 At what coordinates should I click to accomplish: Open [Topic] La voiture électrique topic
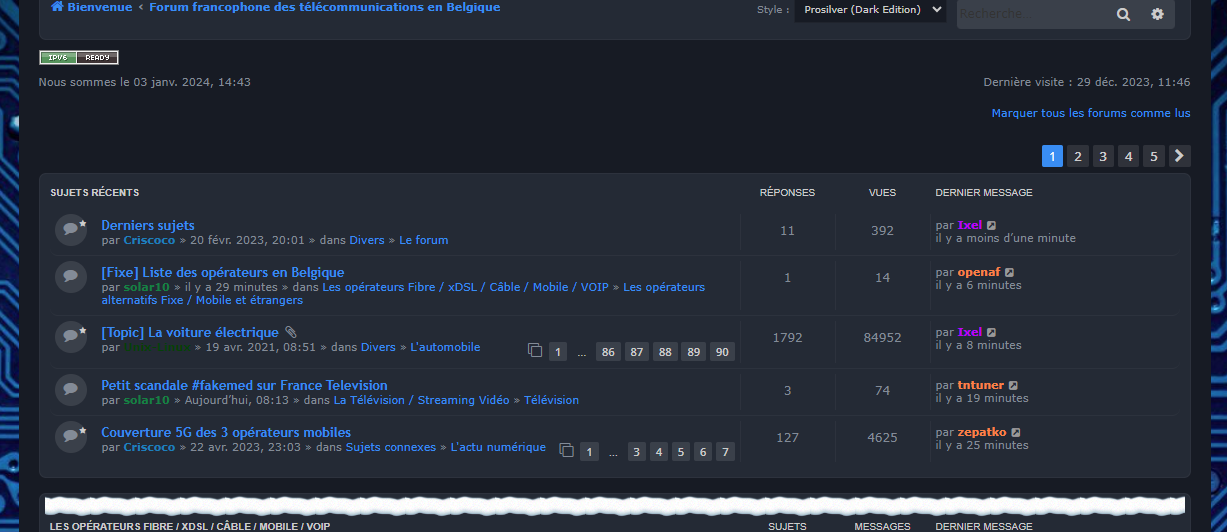(x=190, y=332)
